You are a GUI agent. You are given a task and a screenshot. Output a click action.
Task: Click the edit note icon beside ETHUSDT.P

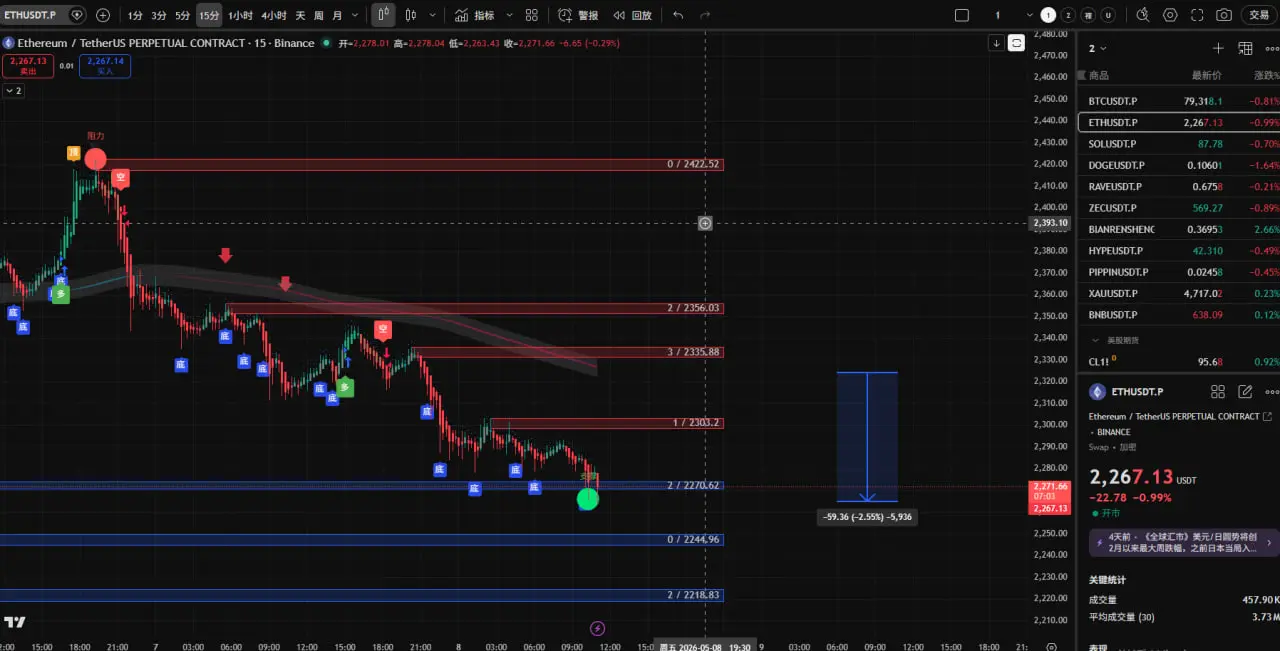coord(1245,392)
